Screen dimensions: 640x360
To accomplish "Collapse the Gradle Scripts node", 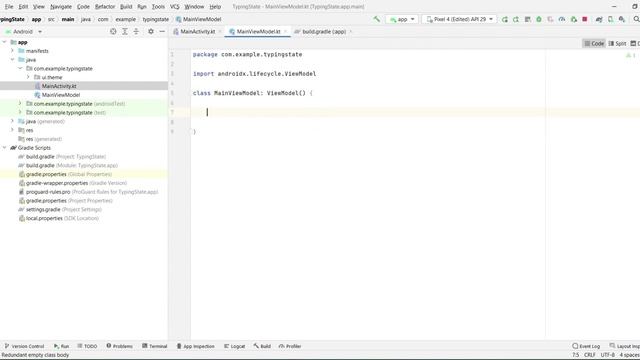I will click(x=4, y=147).
